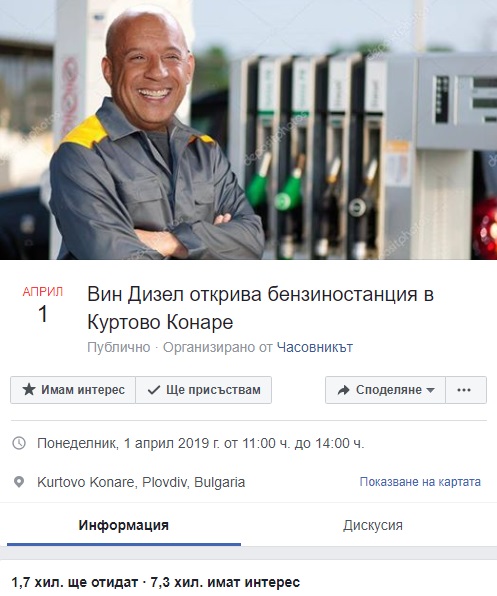Open the three-dots more options button
Screen dimensions: 497x596
(465, 390)
